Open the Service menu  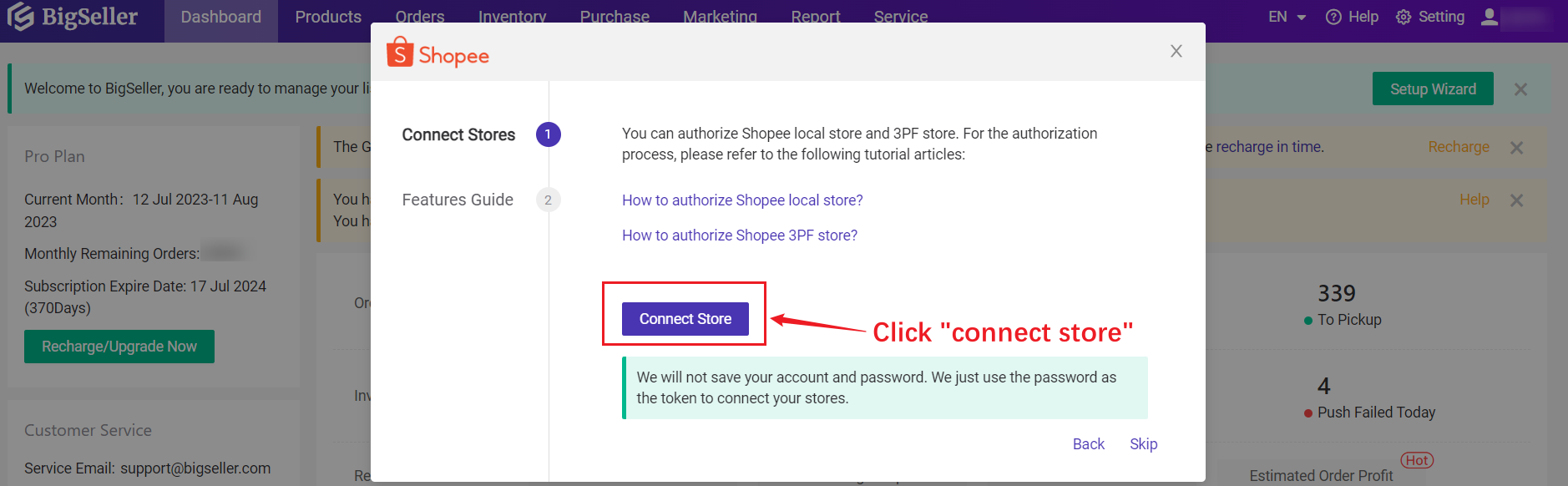[901, 17]
